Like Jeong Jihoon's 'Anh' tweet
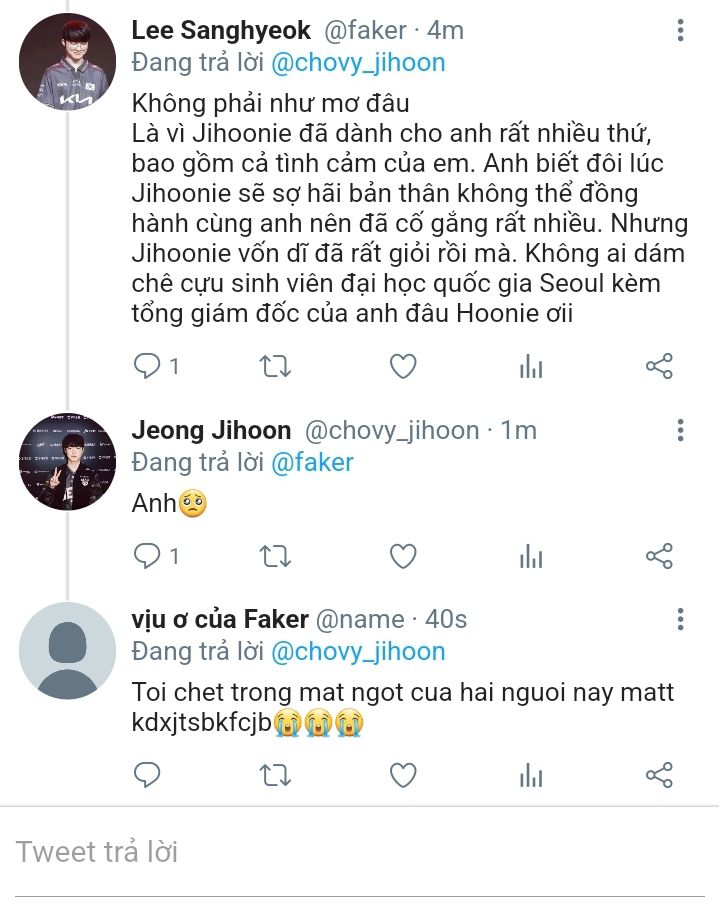This screenshot has width=719, height=902. (402, 556)
